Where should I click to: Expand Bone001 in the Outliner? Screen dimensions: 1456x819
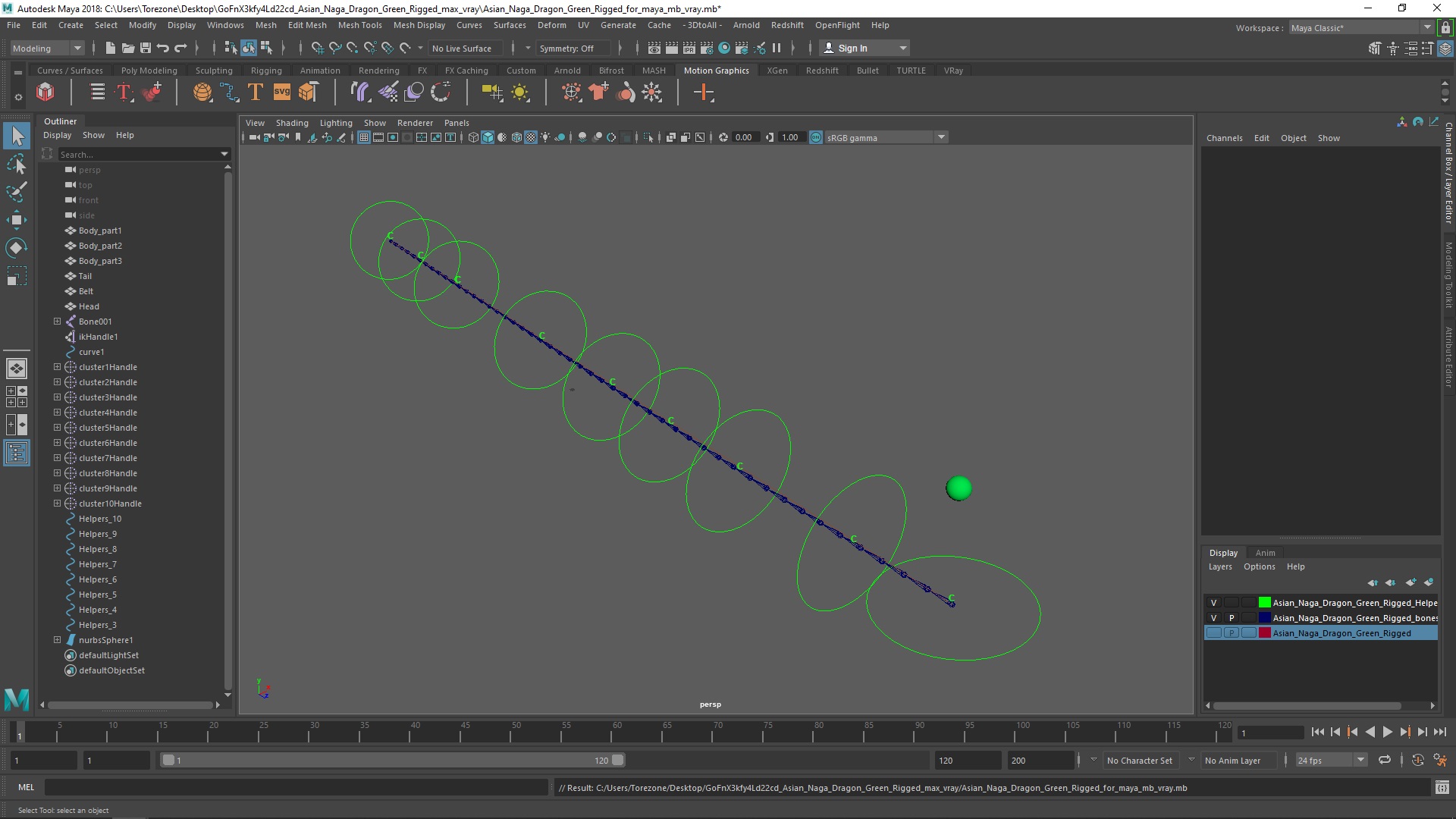pyautogui.click(x=57, y=322)
